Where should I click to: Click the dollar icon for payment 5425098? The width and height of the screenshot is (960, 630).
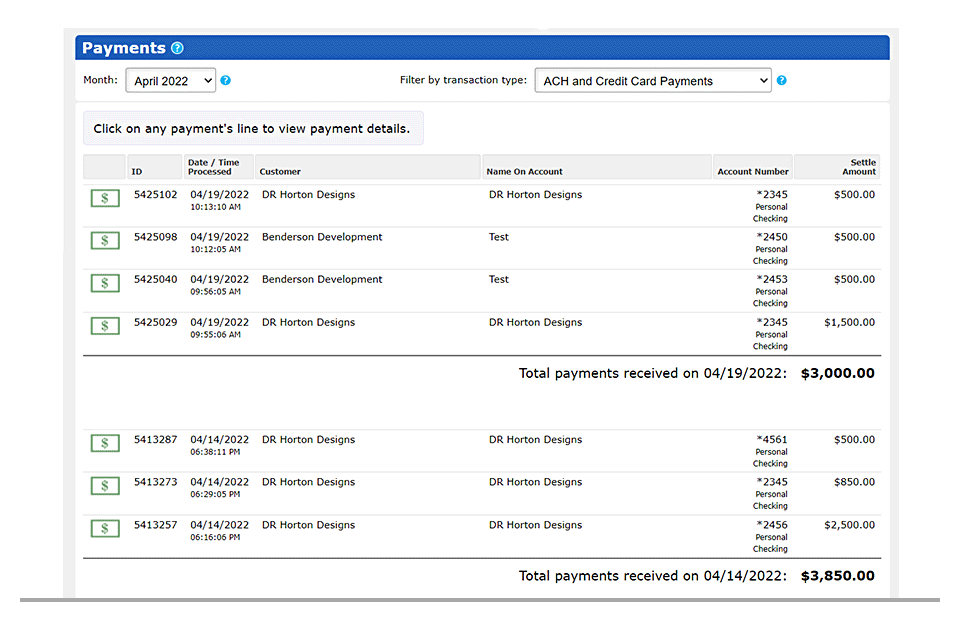[104, 241]
